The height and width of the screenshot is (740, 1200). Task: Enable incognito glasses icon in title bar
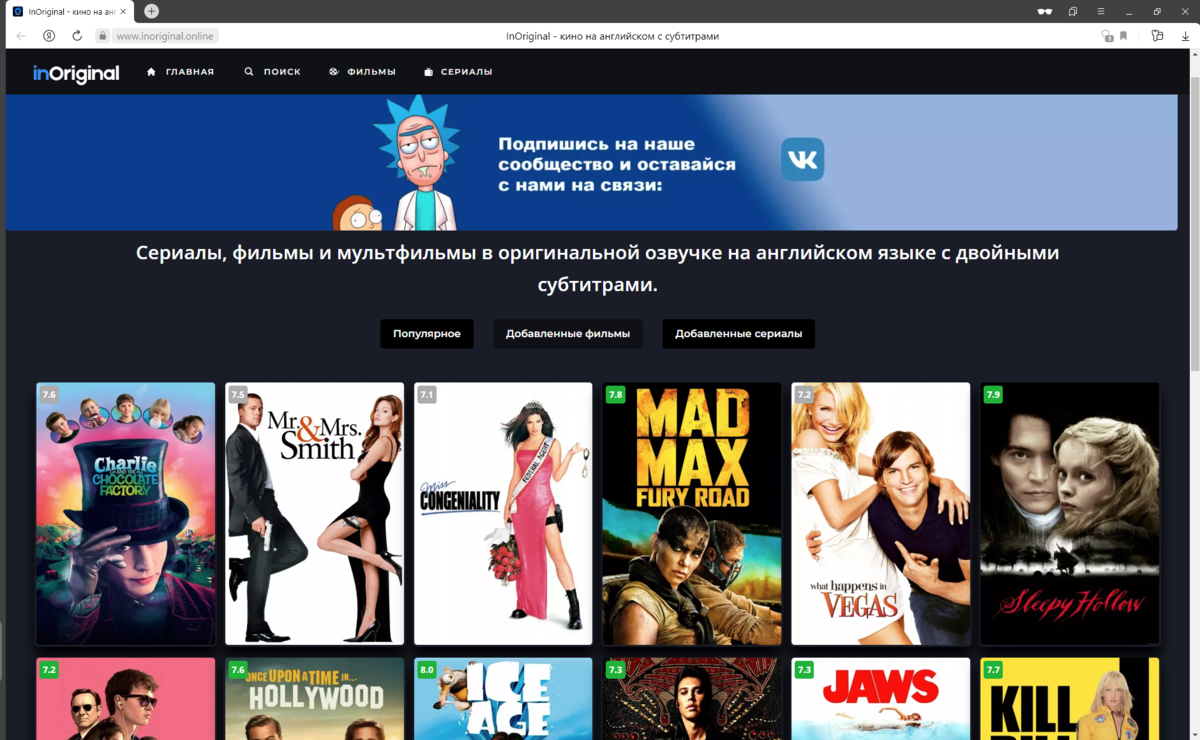tap(1045, 11)
